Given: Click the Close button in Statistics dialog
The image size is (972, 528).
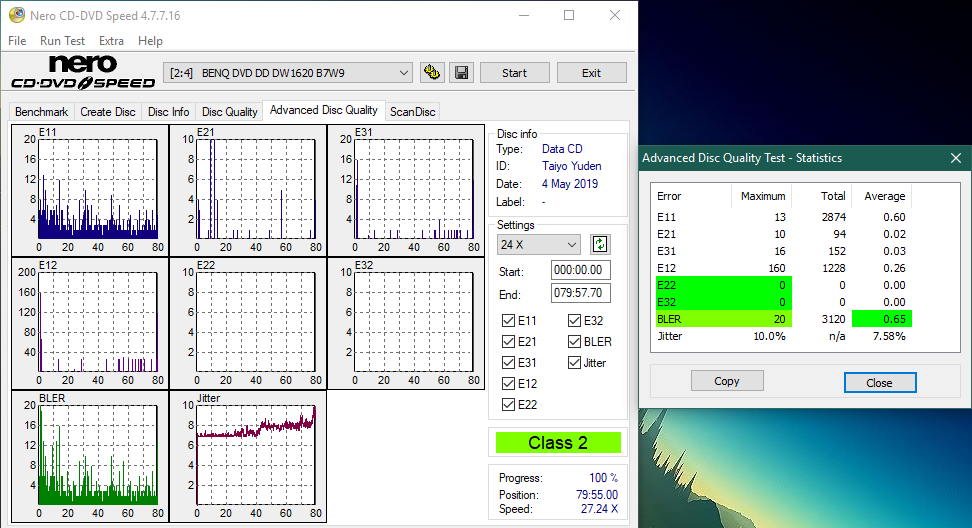Looking at the screenshot, I should pos(880,382).
